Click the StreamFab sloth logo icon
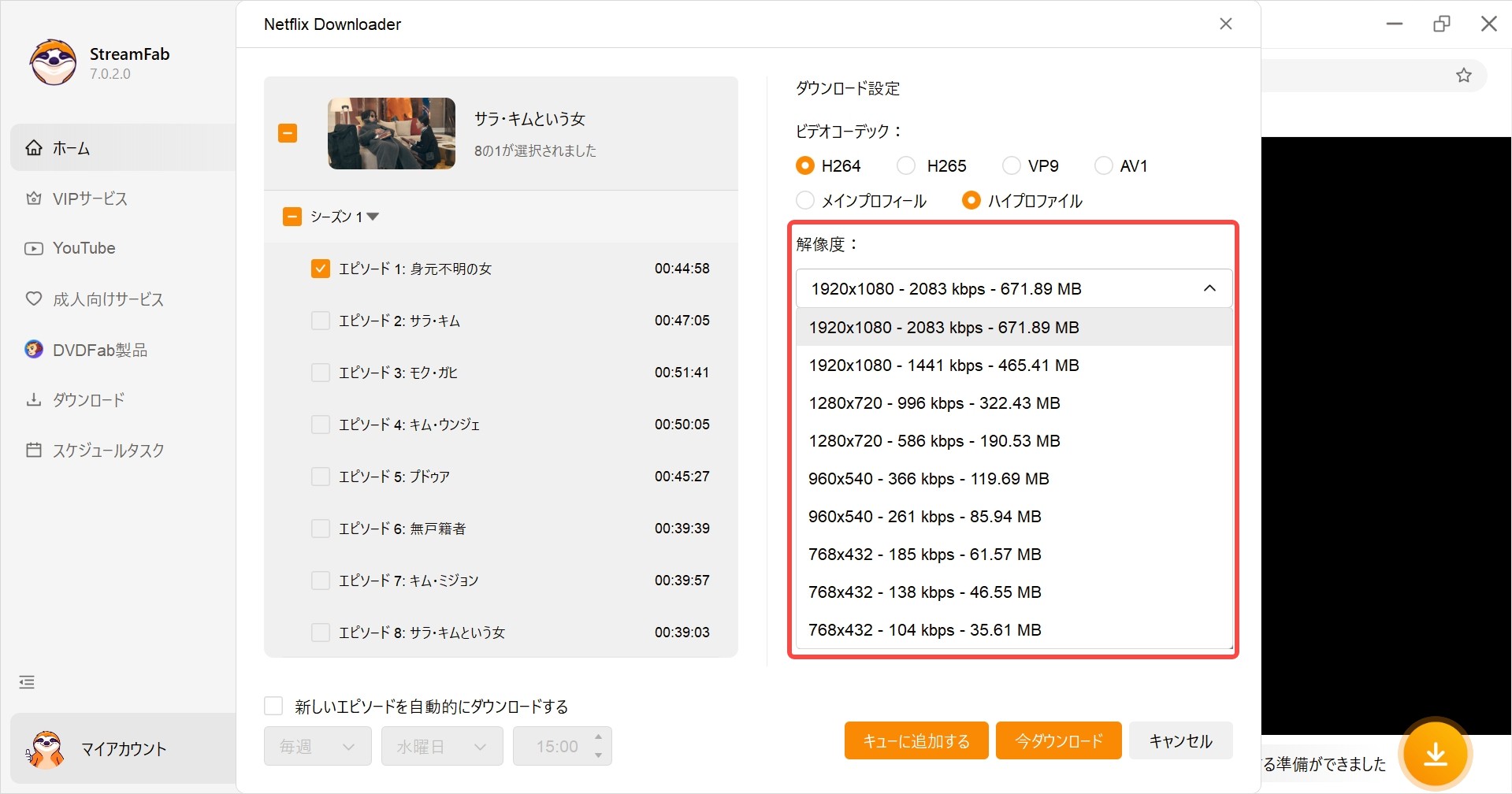Viewport: 1512px width, 794px height. tap(53, 62)
